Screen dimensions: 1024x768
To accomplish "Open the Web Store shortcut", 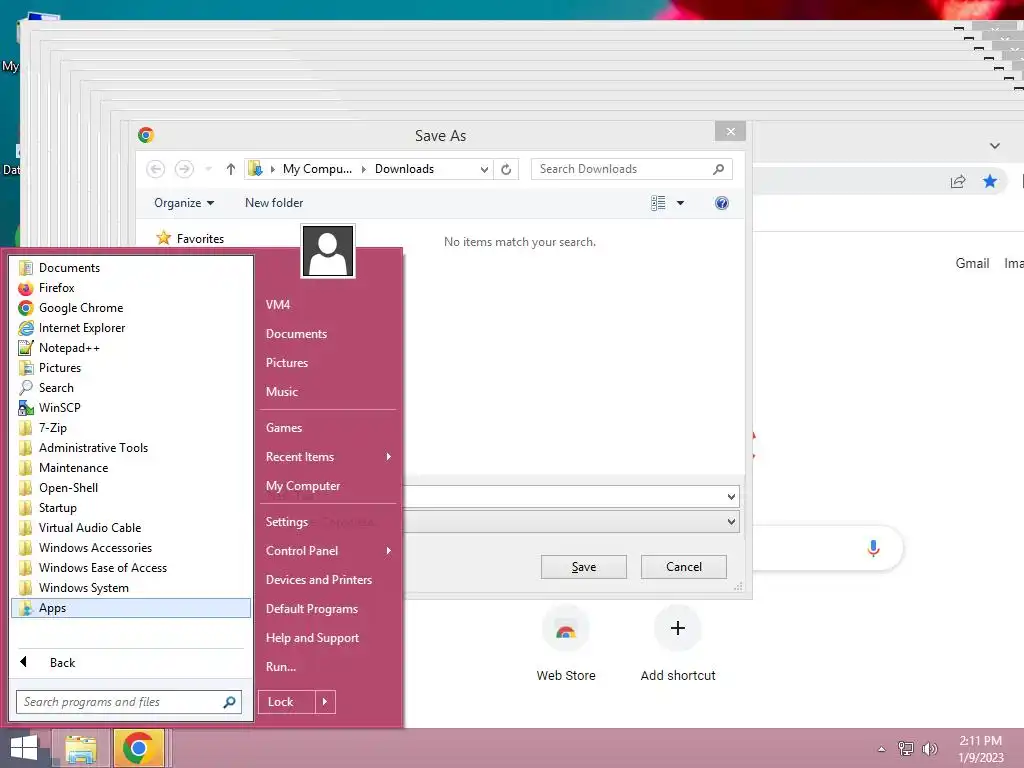I will tap(566, 644).
